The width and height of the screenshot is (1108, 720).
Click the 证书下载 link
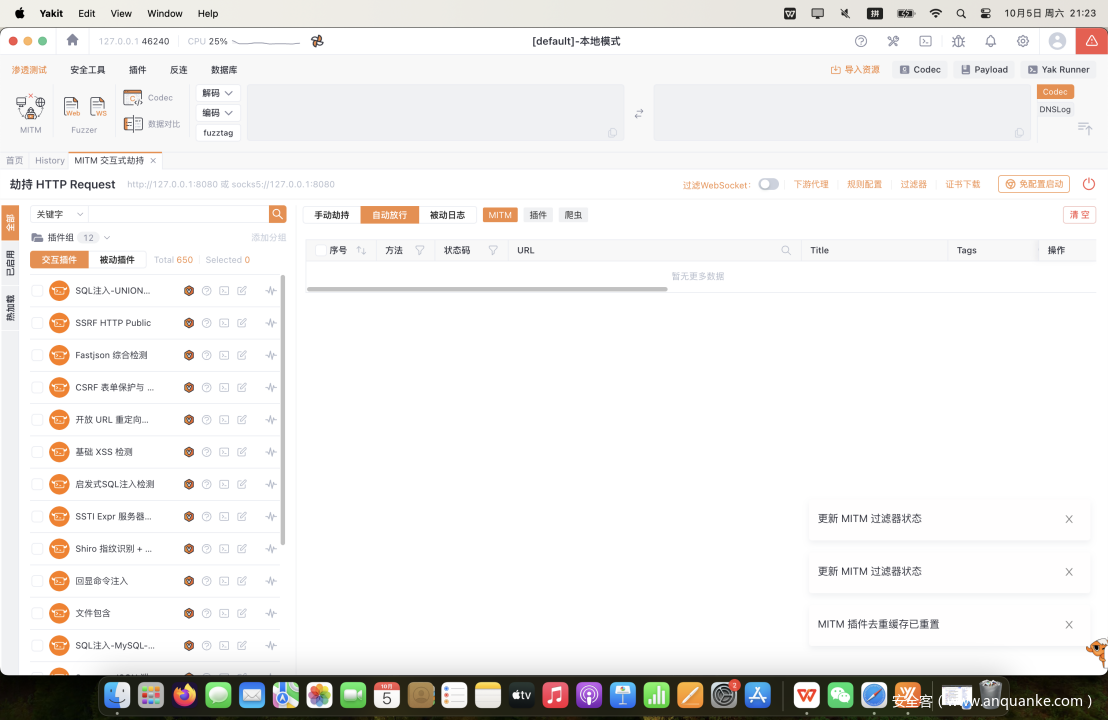963,184
